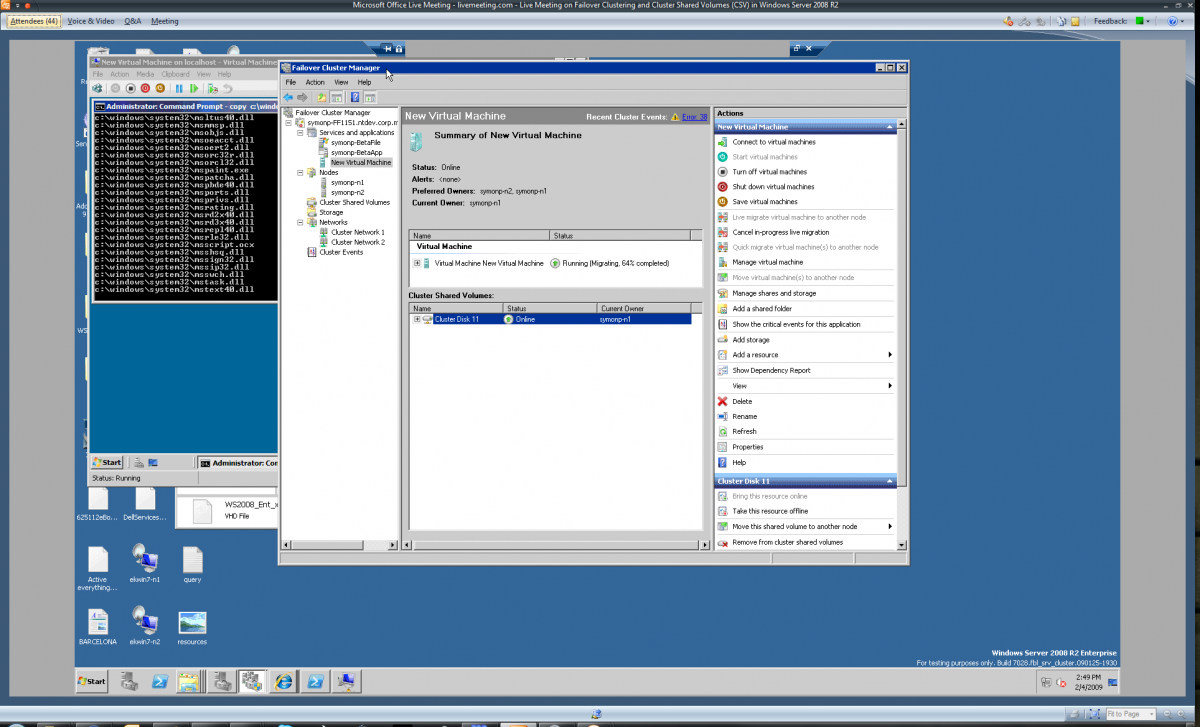
Task: Expand the Cluster Disk 11 row
Action: pos(417,319)
